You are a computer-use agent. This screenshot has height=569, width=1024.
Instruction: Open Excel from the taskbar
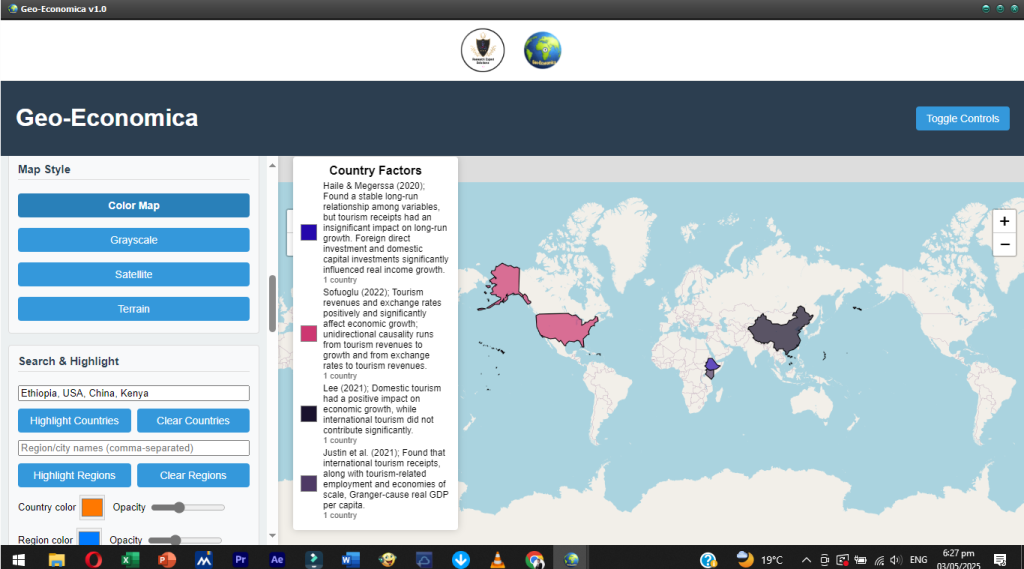pyautogui.click(x=130, y=559)
